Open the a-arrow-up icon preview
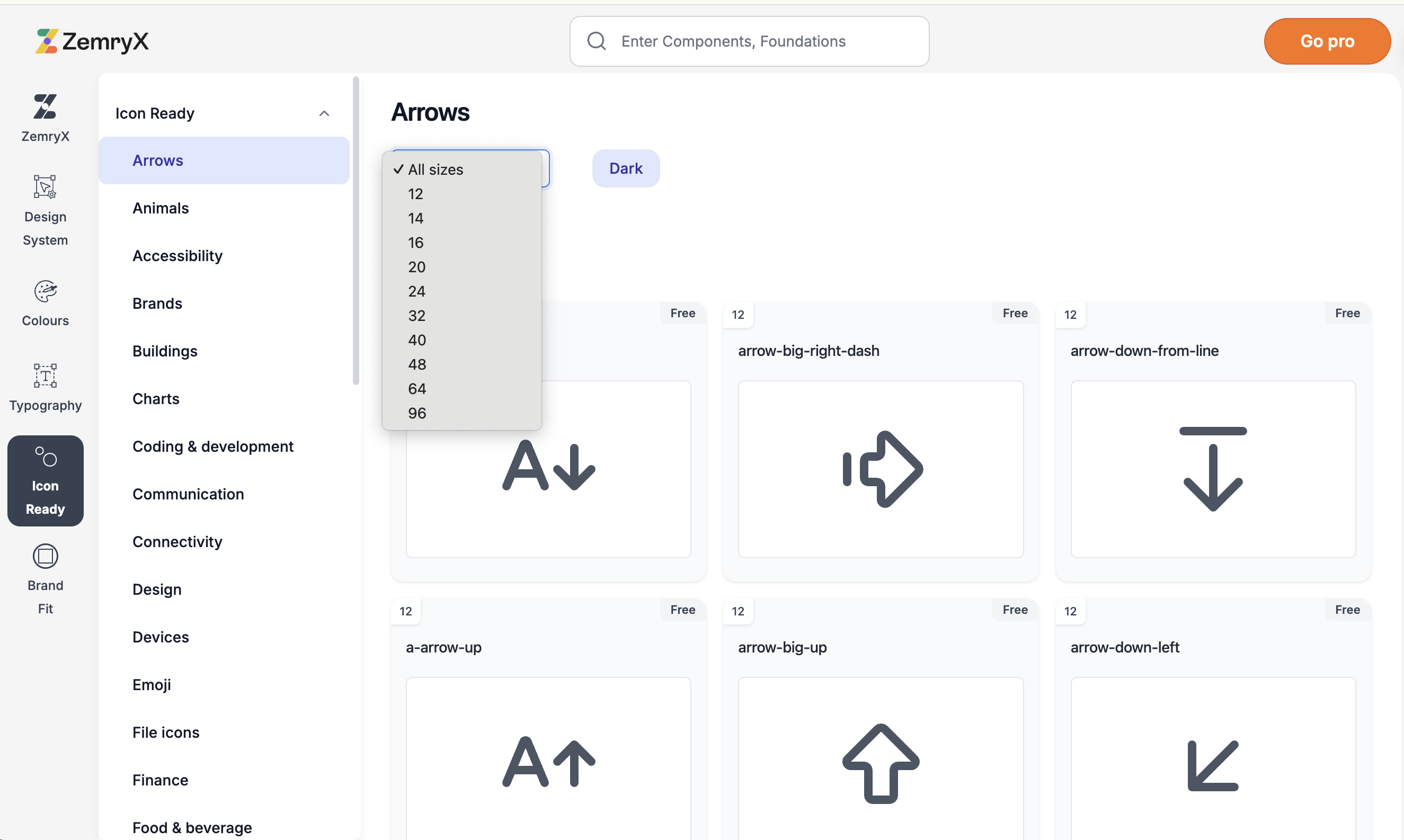 548,758
